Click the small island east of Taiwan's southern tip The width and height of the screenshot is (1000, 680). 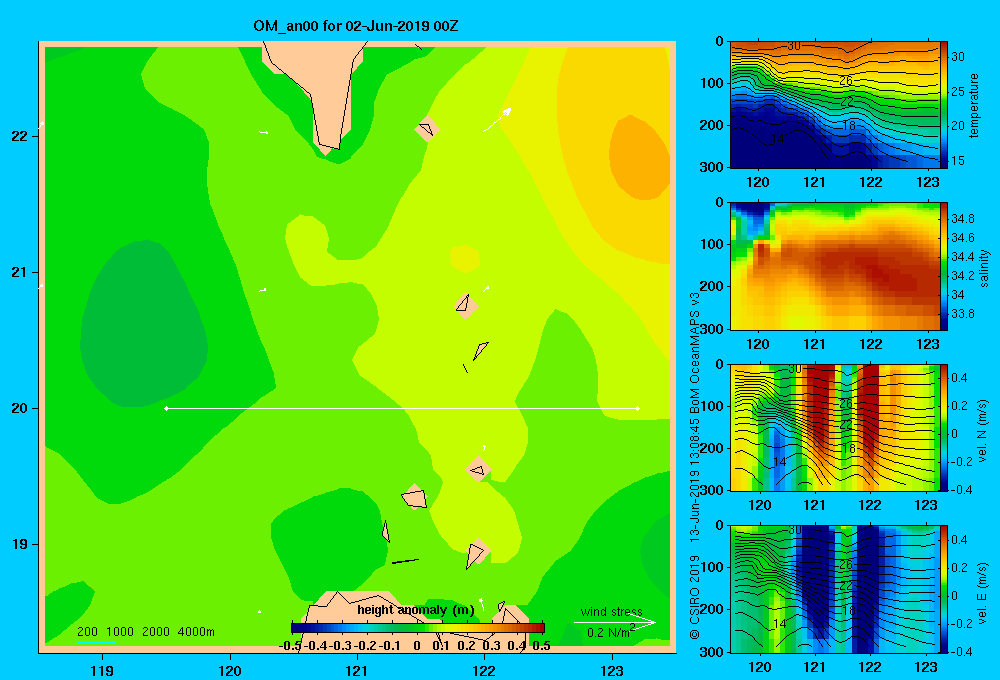point(427,129)
